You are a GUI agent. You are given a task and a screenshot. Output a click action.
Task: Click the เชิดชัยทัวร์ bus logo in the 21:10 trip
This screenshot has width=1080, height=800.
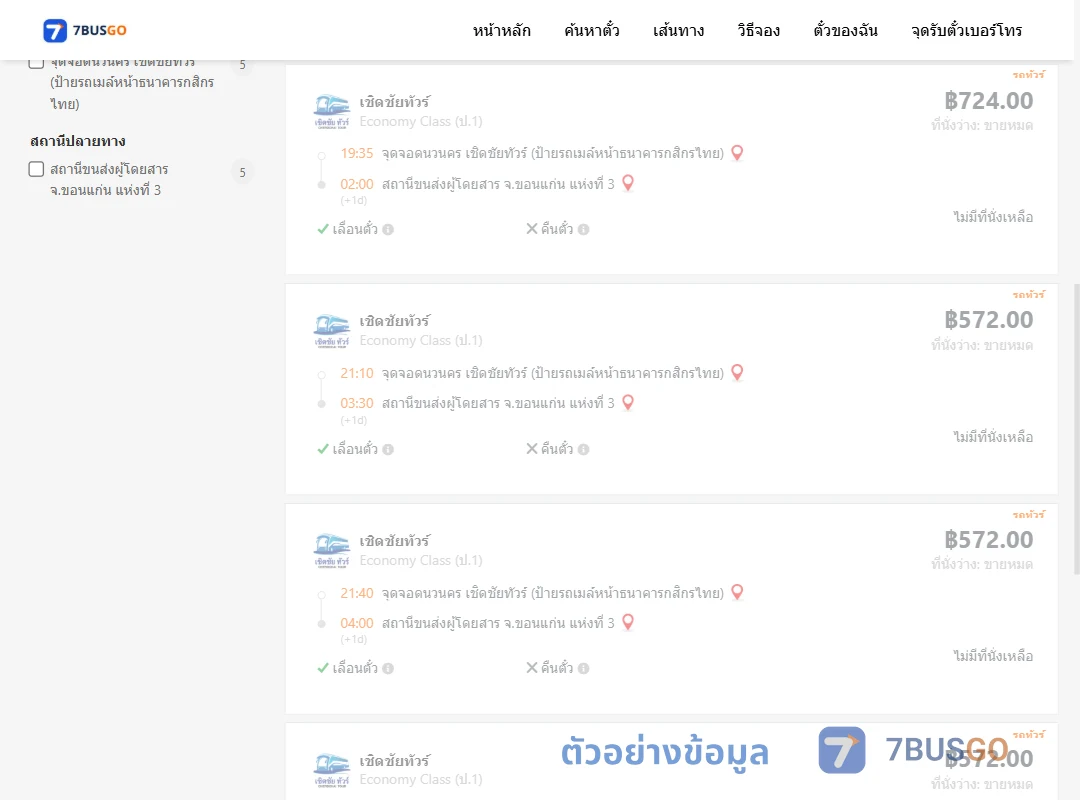[x=332, y=331]
